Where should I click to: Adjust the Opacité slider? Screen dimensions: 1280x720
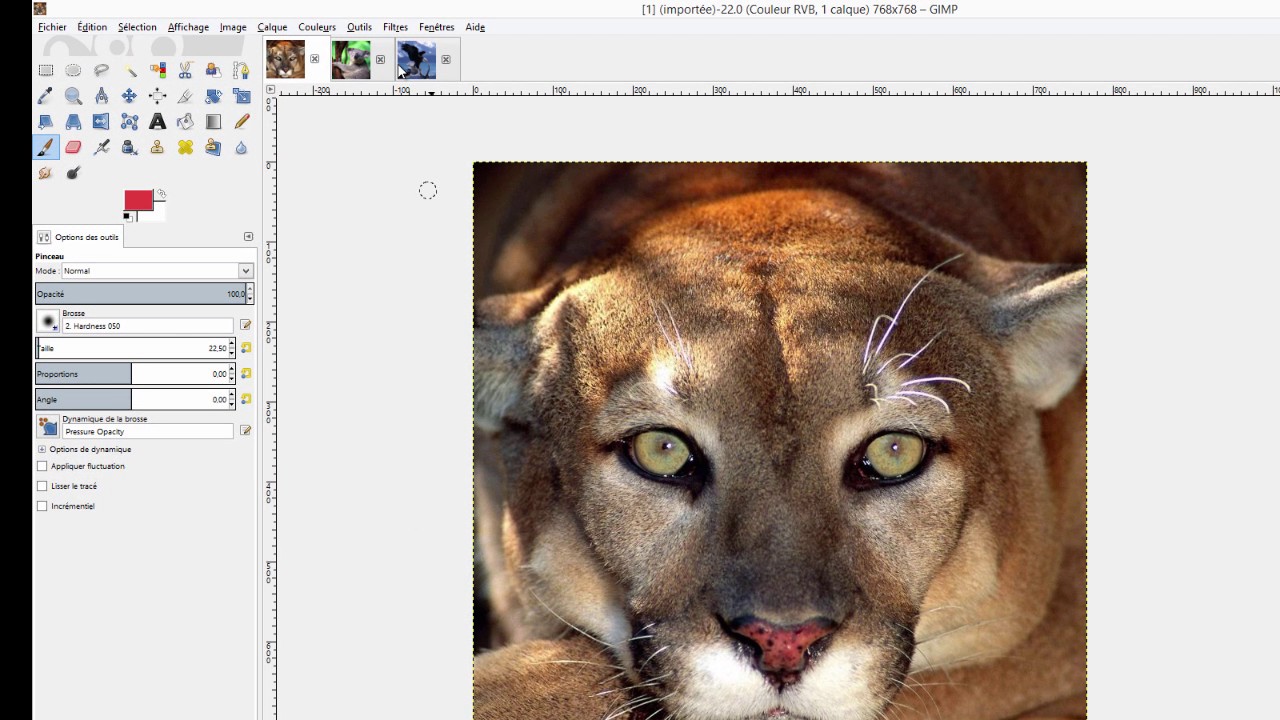click(x=140, y=294)
